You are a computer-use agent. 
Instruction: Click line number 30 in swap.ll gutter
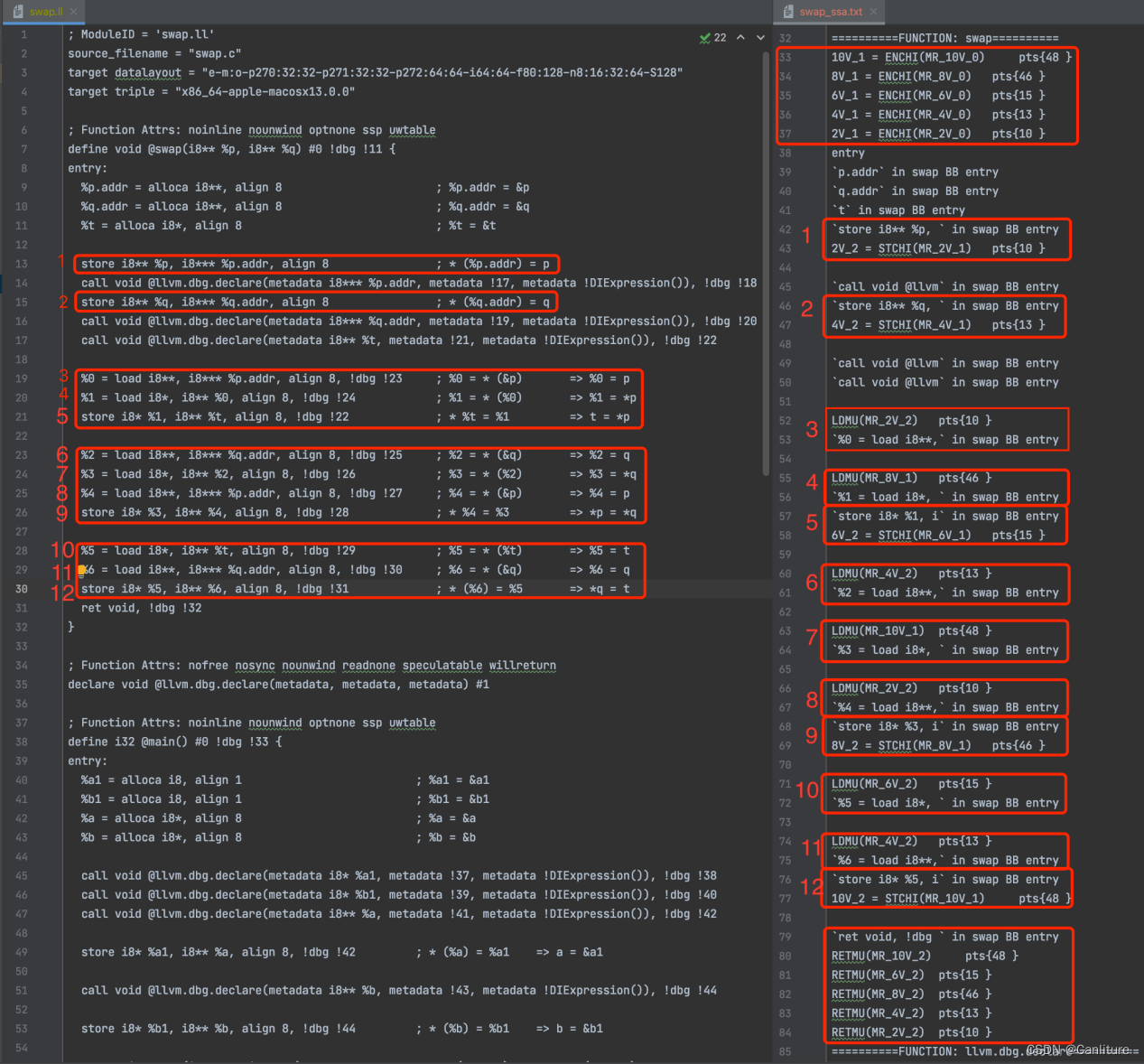pyautogui.click(x=21, y=589)
